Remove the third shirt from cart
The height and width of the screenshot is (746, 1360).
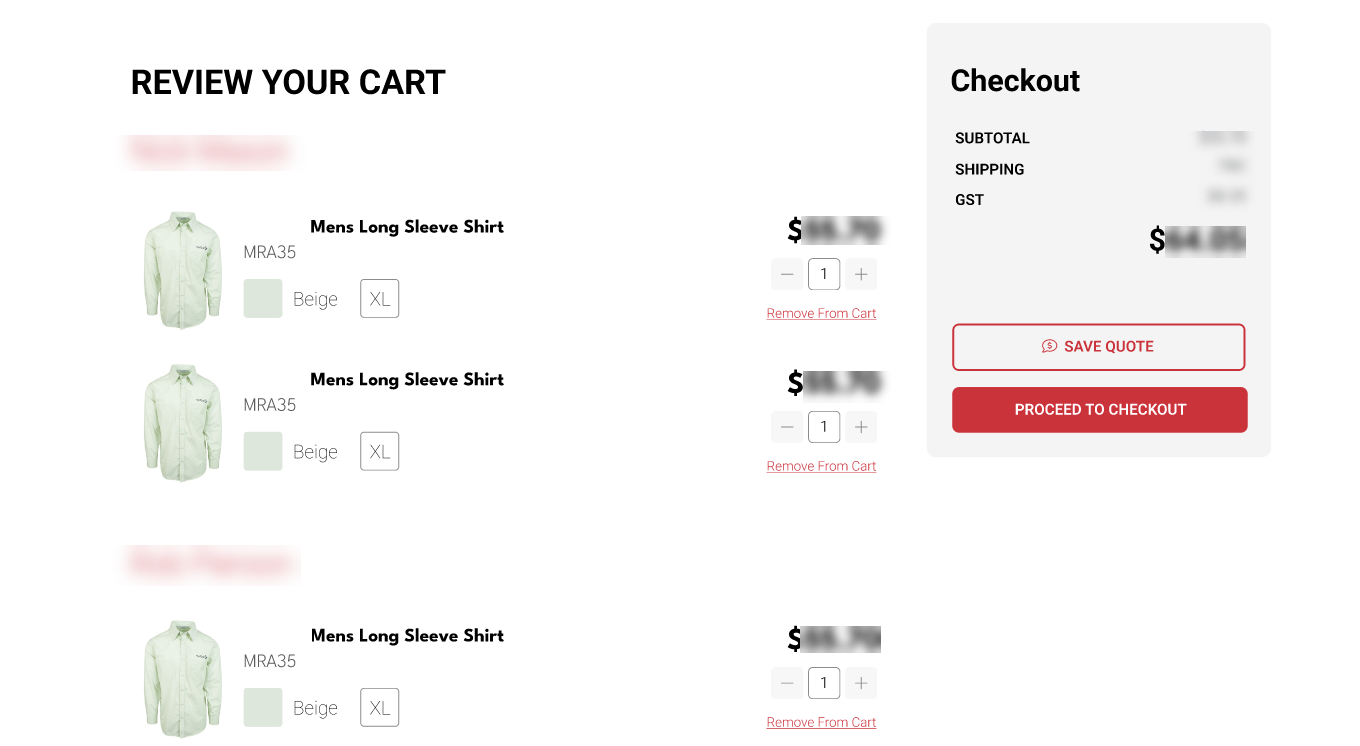821,723
